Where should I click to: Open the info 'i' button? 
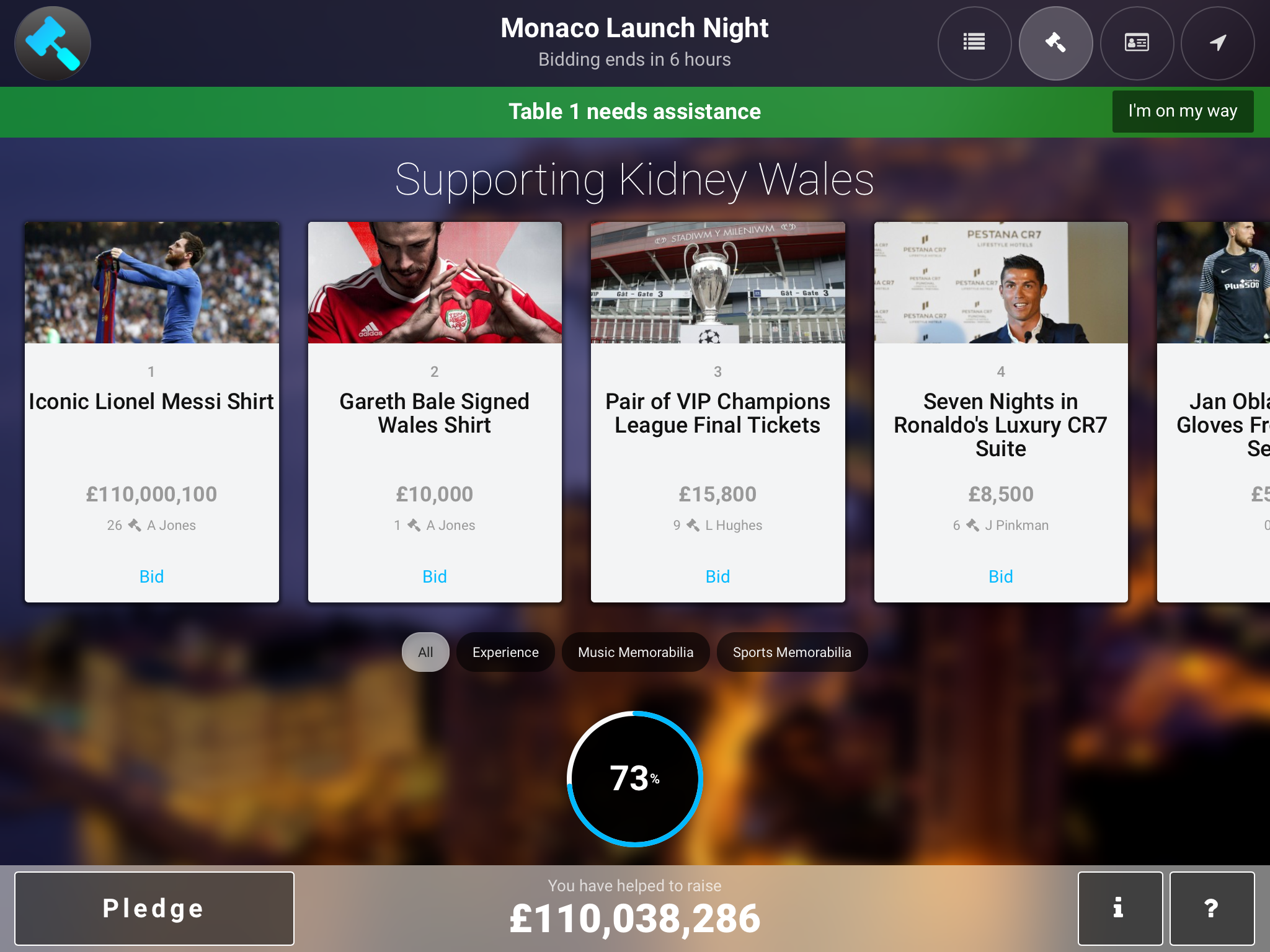point(1119,908)
